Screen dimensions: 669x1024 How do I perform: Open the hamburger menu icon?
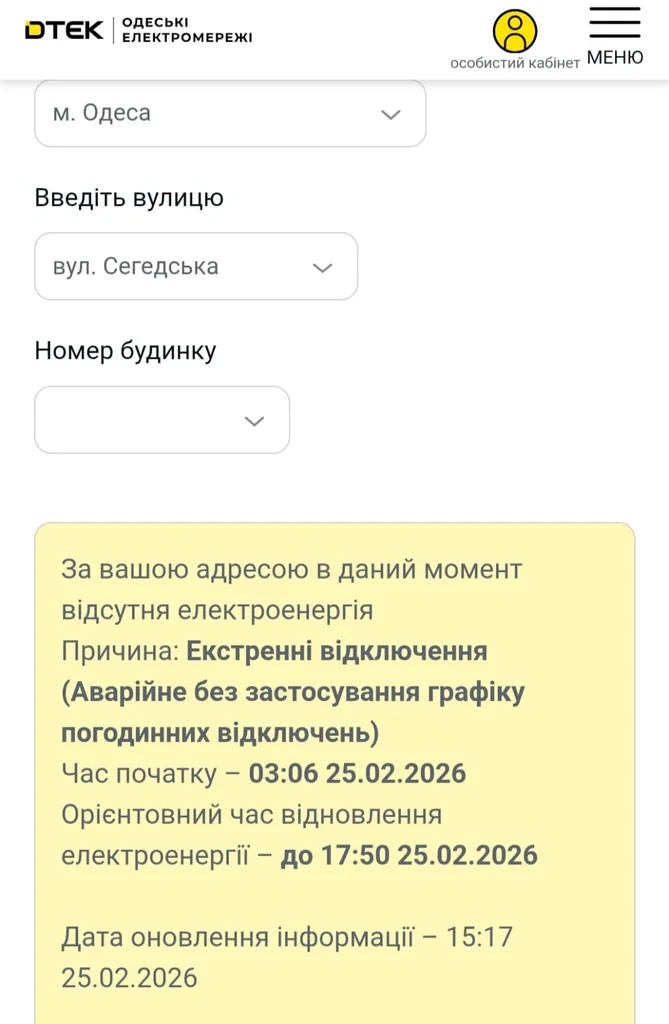[615, 22]
